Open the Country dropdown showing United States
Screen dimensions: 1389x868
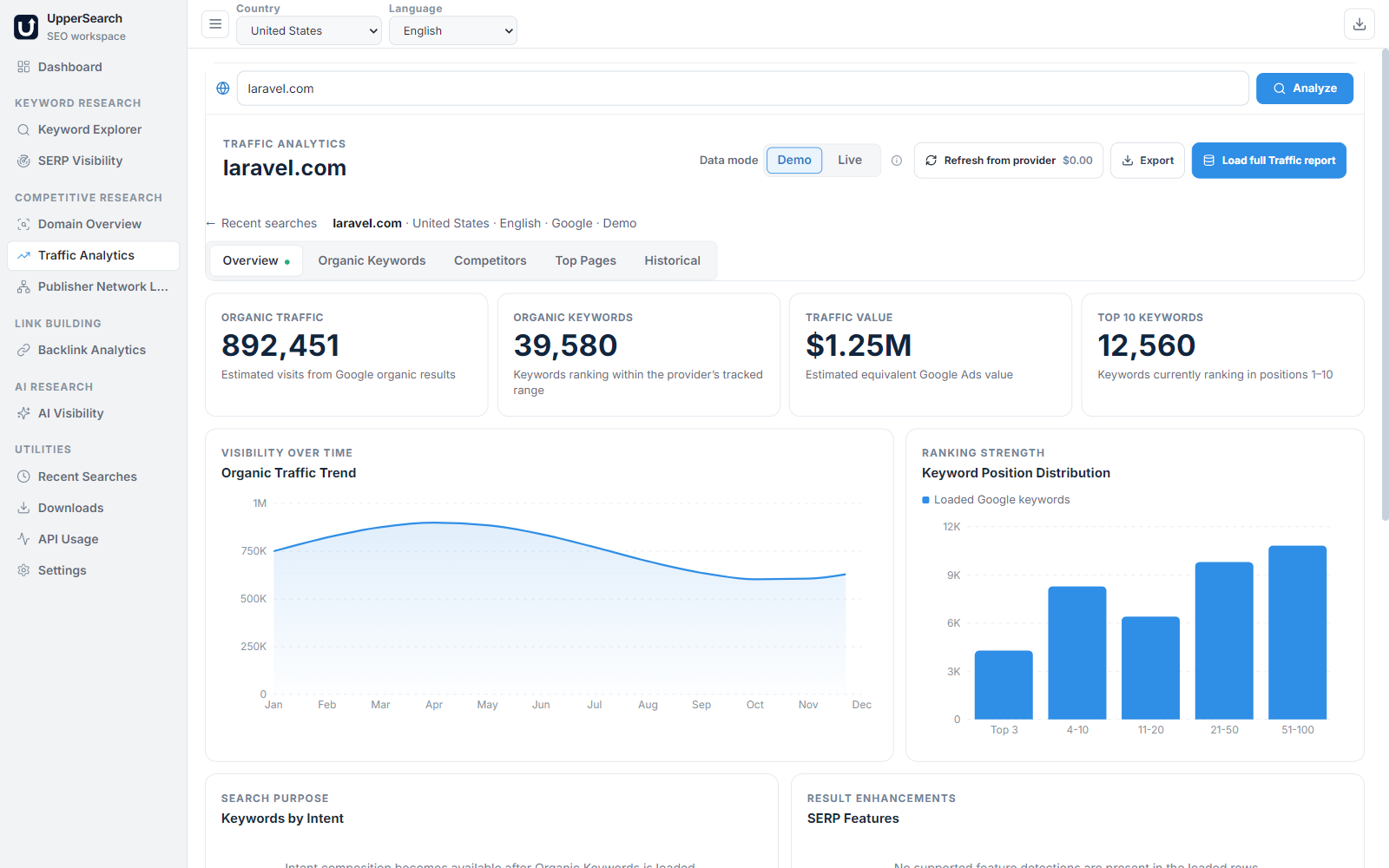coord(309,30)
